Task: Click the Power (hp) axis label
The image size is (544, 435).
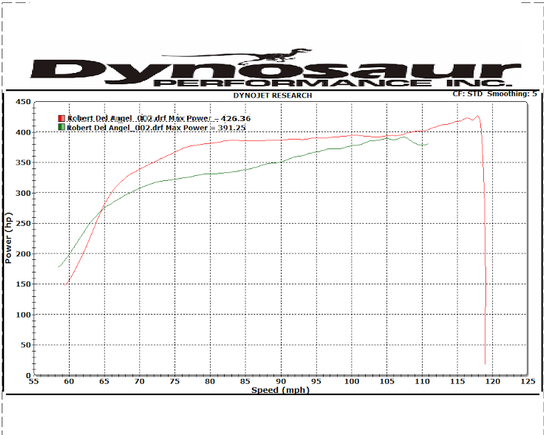Action: [x=8, y=238]
